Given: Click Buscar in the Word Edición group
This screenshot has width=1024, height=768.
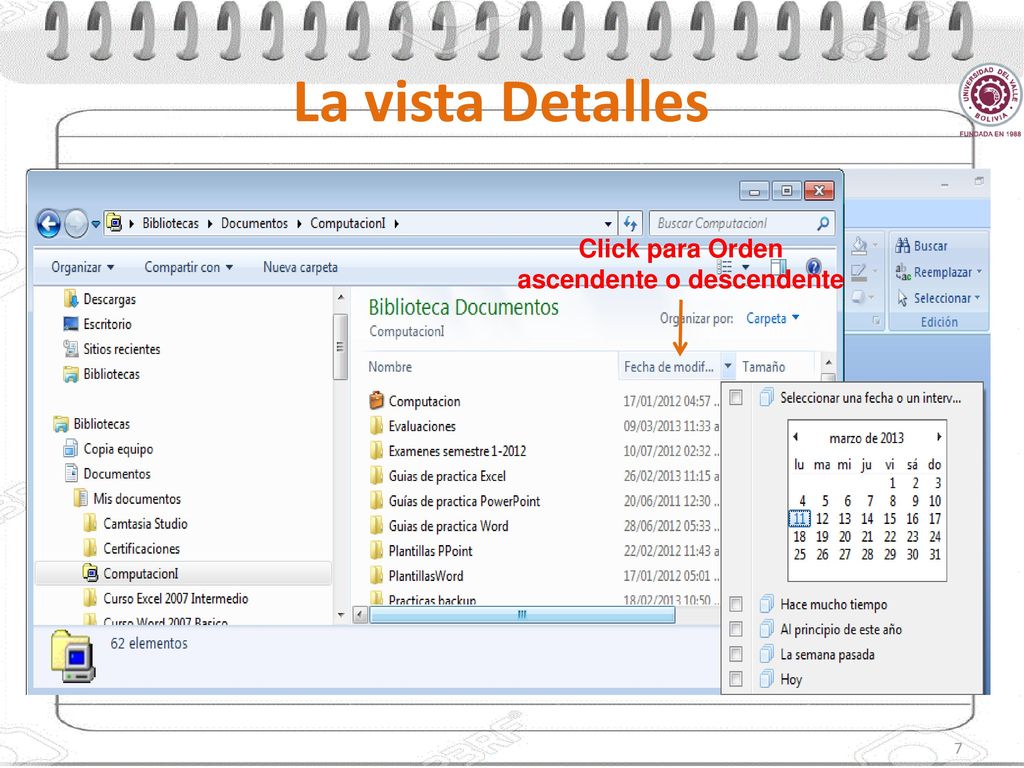Looking at the screenshot, I should 921,246.
